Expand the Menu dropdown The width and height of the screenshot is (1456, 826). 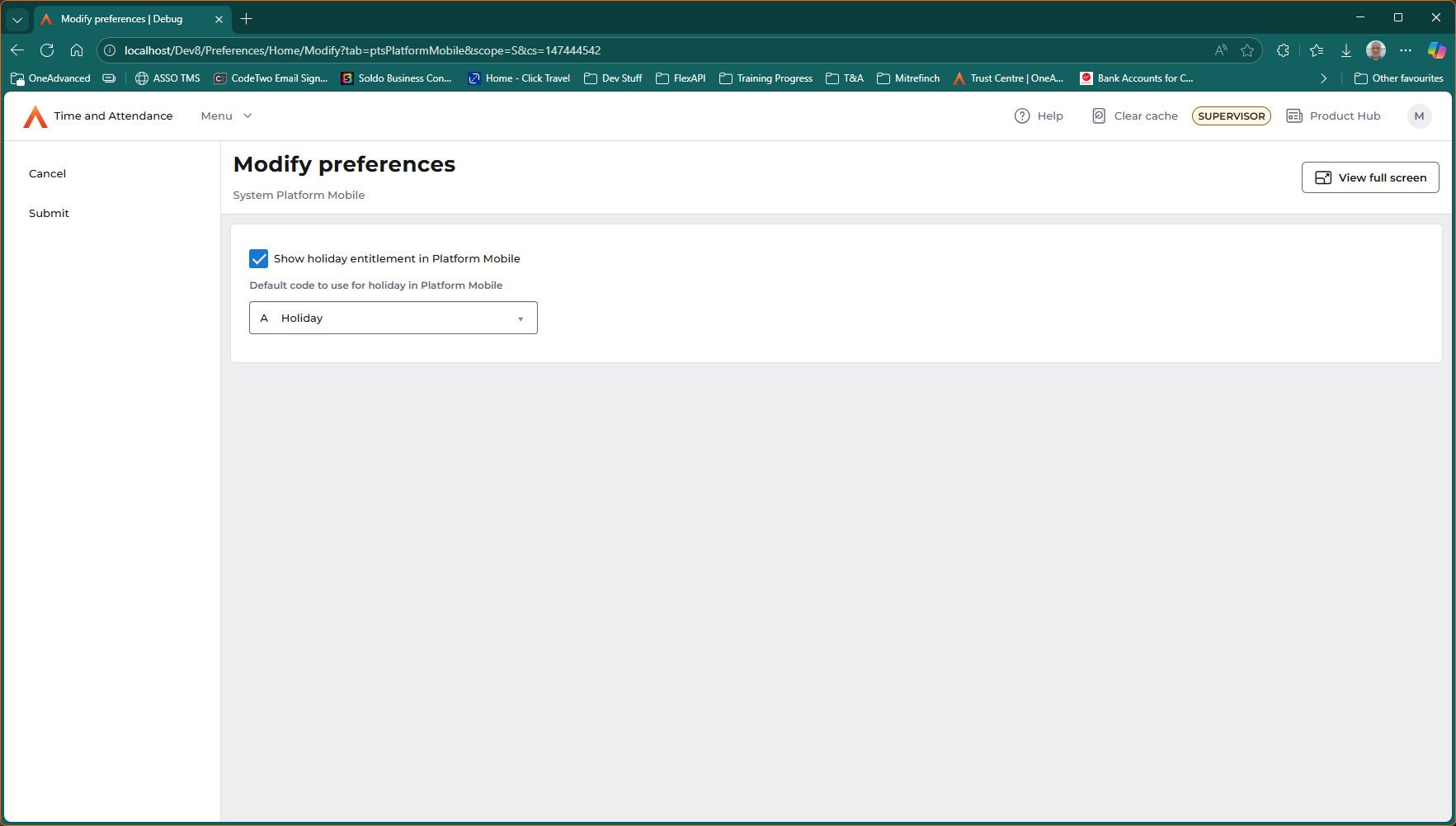(x=227, y=116)
